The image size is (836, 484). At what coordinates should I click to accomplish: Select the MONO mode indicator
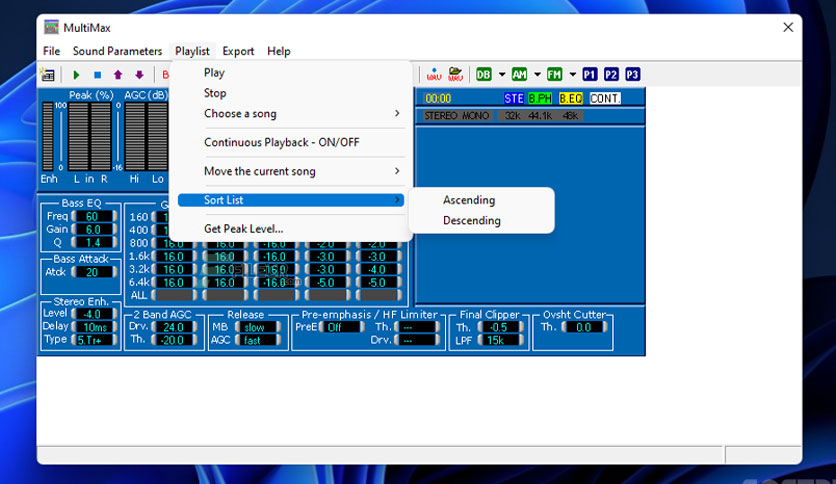(476, 116)
